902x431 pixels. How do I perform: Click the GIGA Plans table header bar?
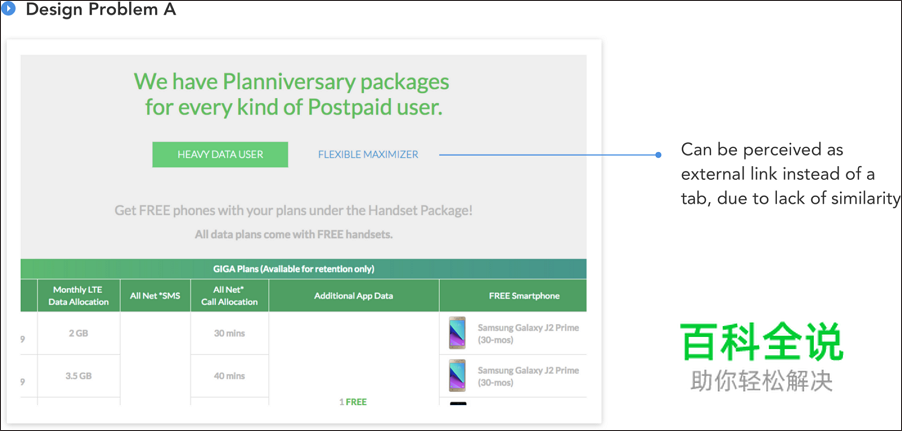tap(303, 269)
